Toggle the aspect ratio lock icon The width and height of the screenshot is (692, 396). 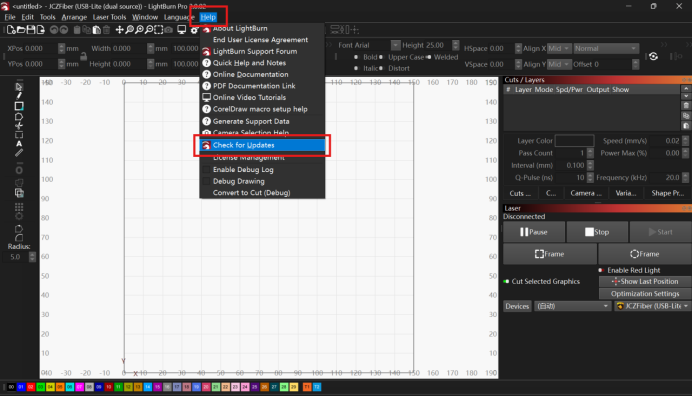click(x=83, y=57)
